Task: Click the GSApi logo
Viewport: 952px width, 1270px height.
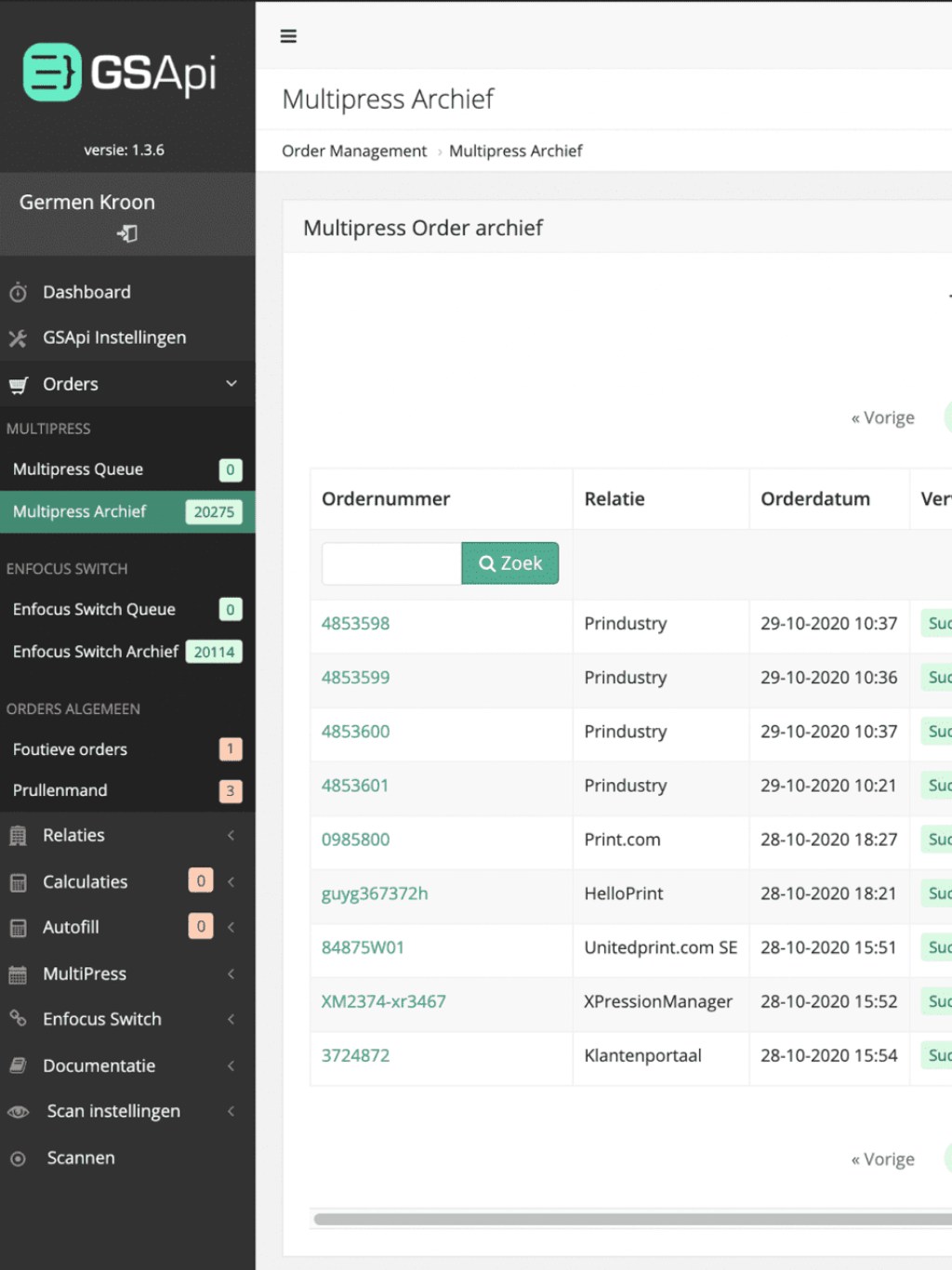Action: click(x=120, y=72)
